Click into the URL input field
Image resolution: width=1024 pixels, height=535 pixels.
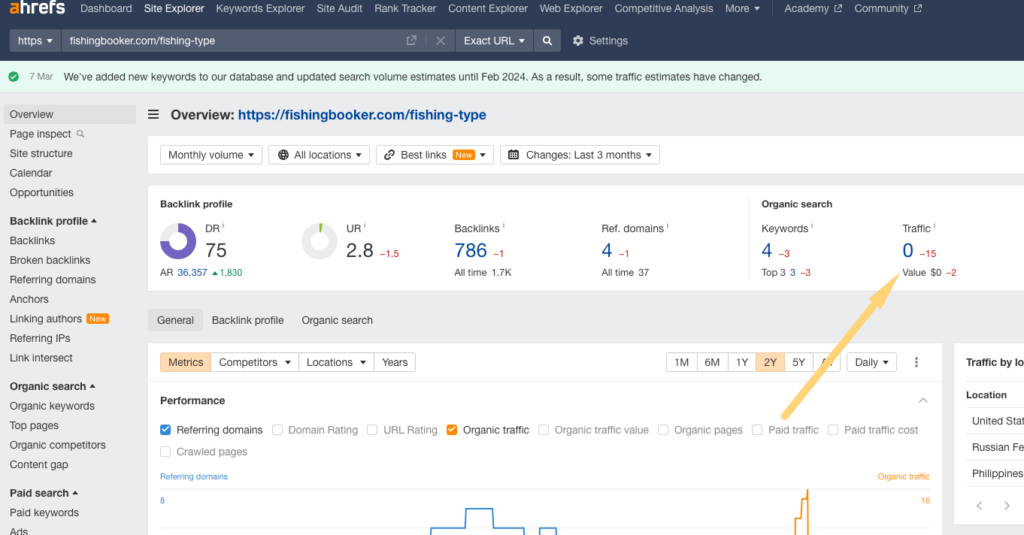pyautogui.click(x=232, y=41)
